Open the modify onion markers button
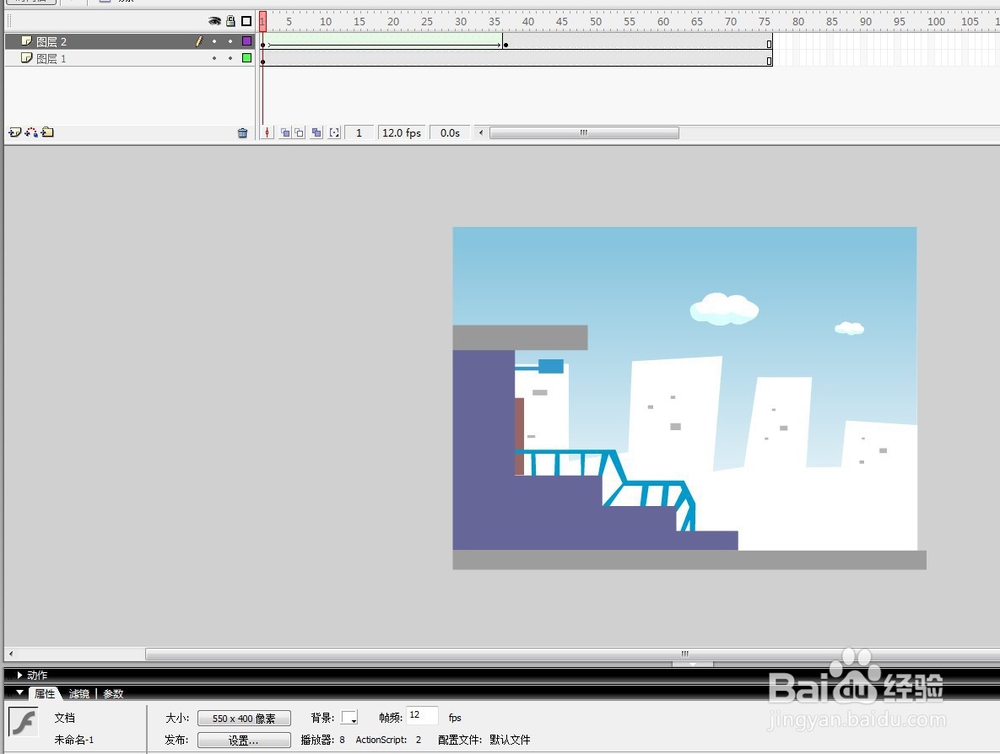The width and height of the screenshot is (1000, 754). 334,133
